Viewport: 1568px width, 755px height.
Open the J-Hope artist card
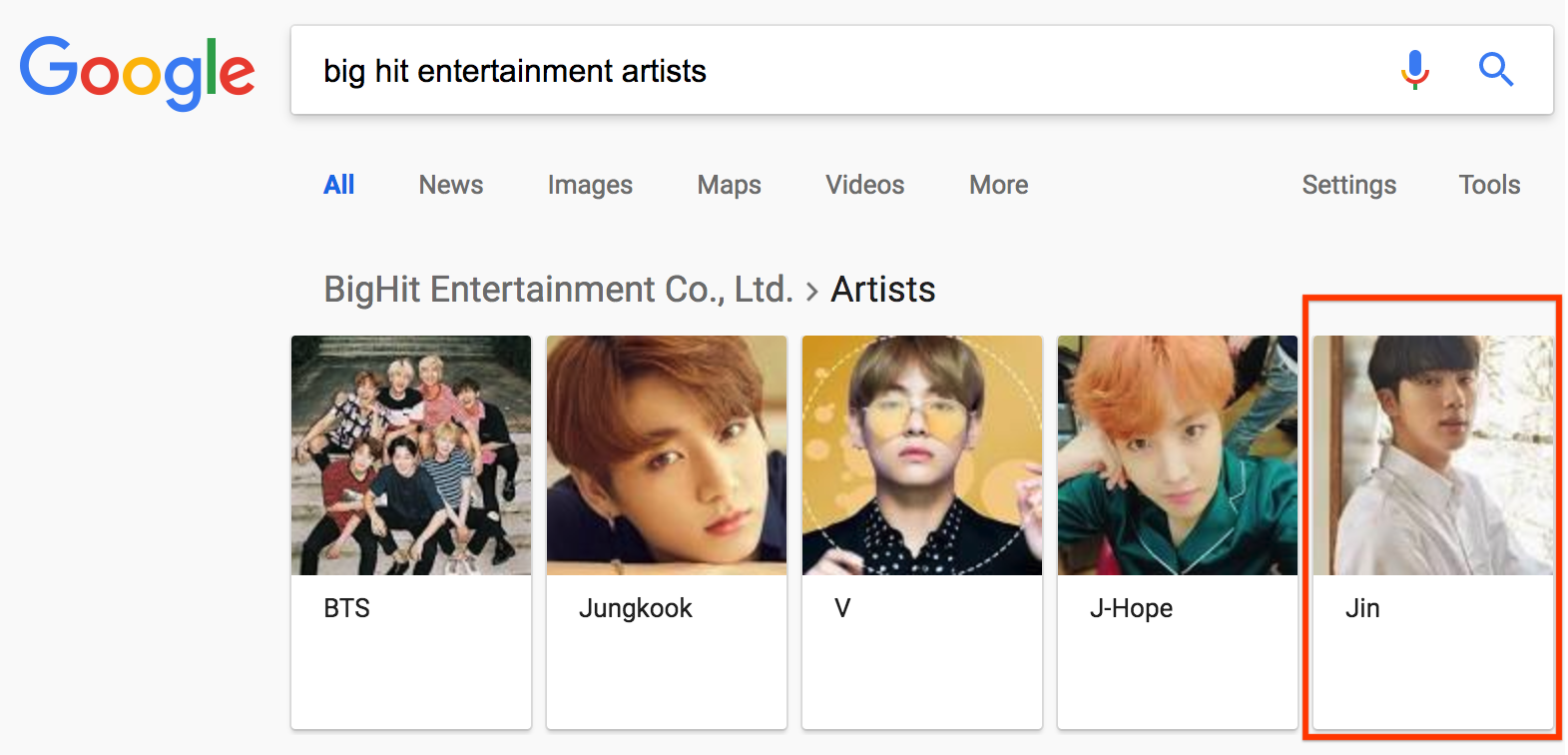[x=1178, y=532]
